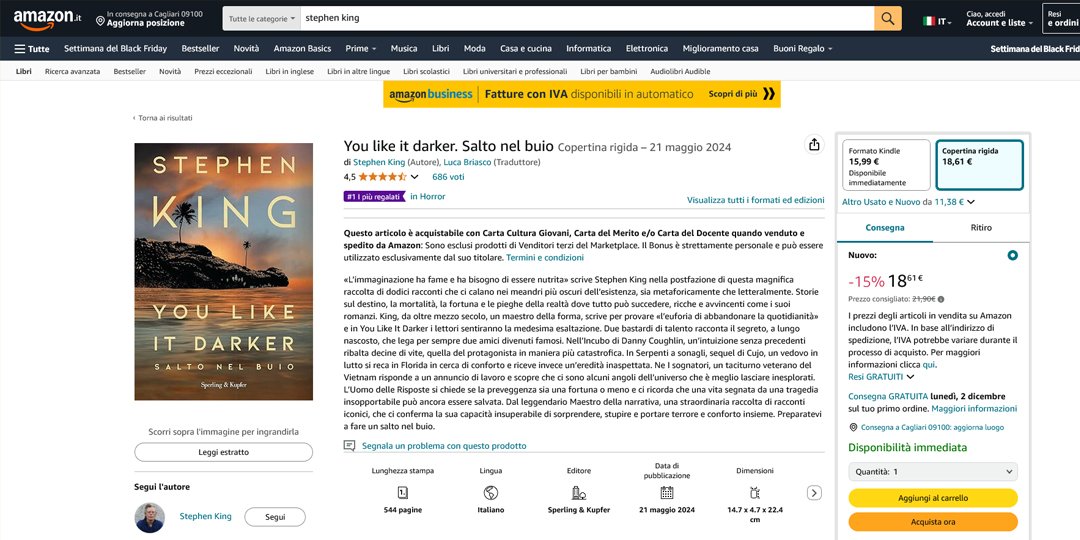Viewport: 1080px width, 540px height.
Task: Click the Amazon.it logo
Action: point(47,19)
